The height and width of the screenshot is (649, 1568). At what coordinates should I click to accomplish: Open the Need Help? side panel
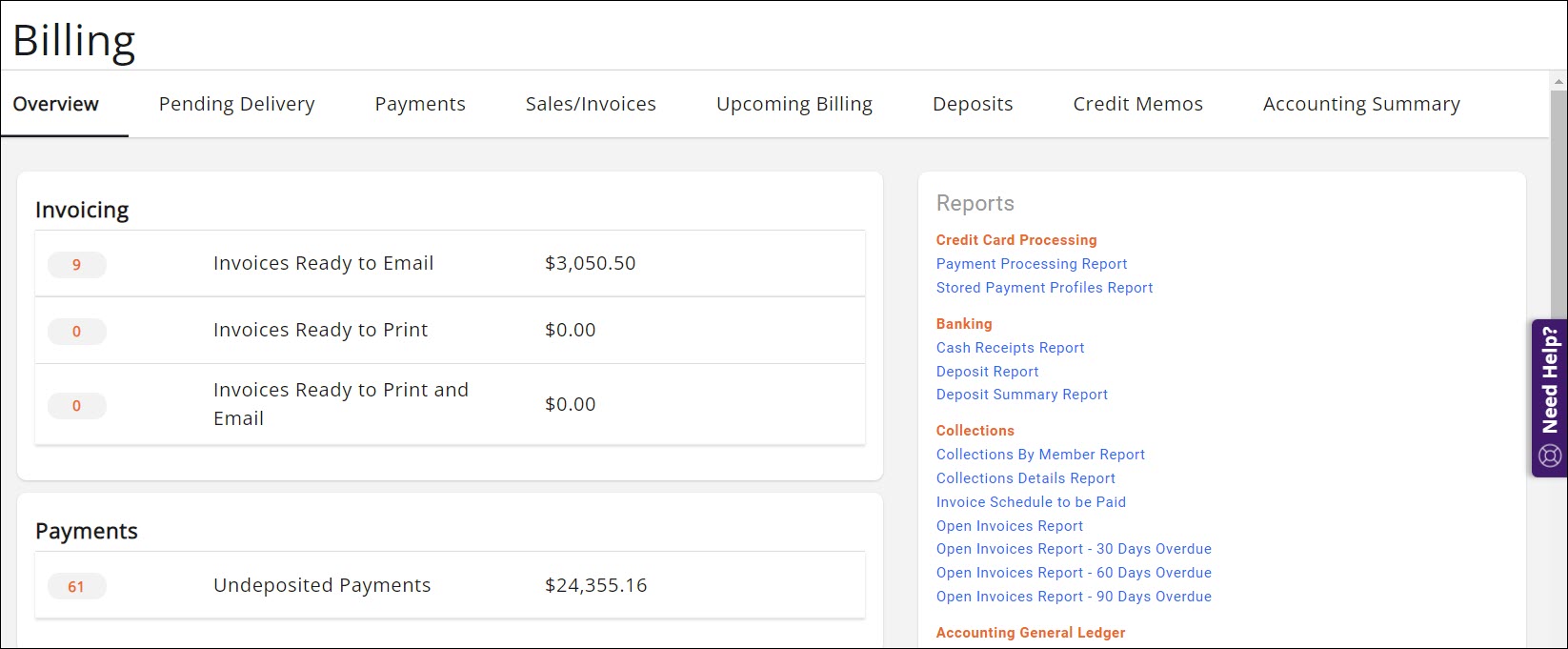coord(1550,397)
